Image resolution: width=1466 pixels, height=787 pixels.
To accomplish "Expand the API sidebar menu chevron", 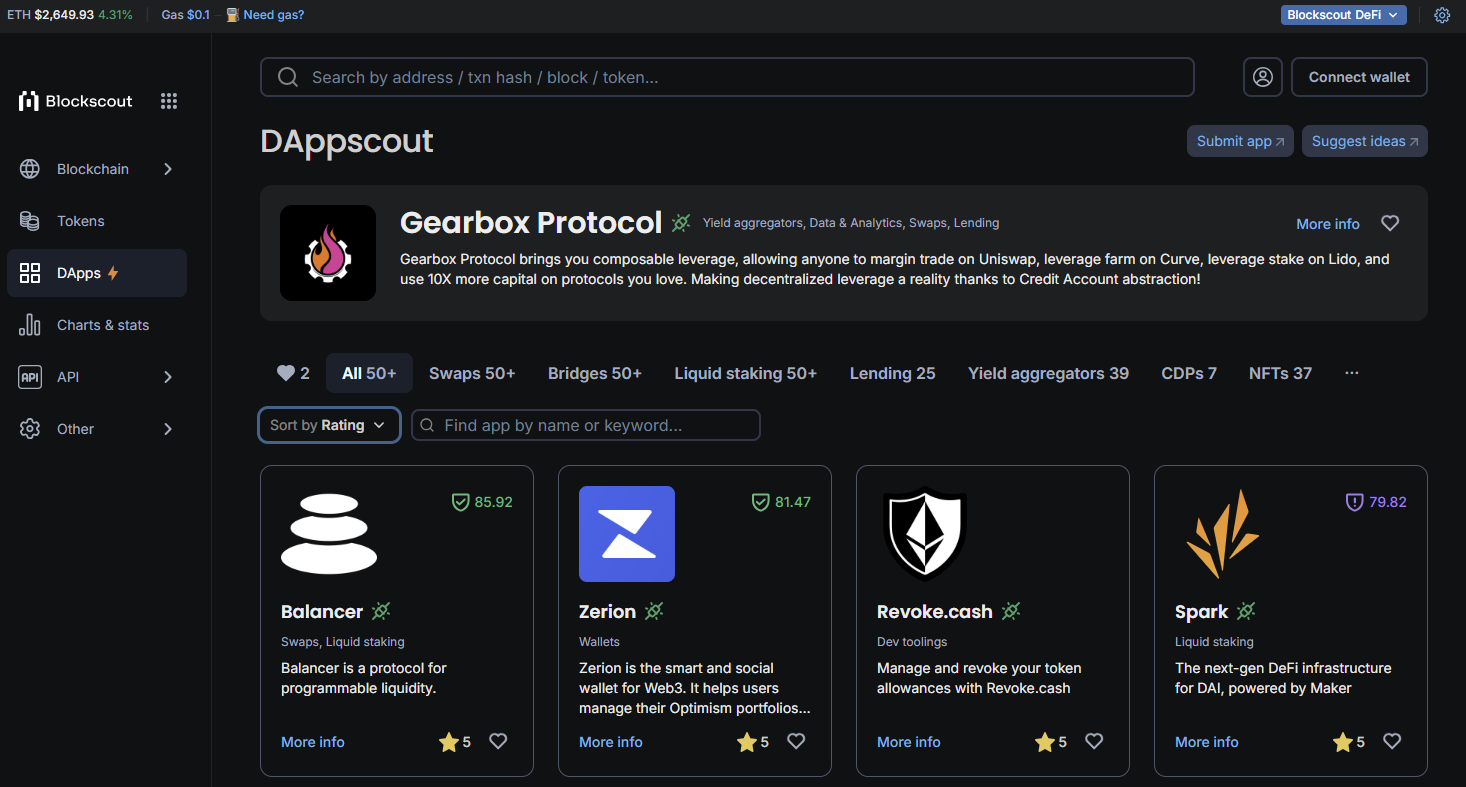I will [168, 377].
